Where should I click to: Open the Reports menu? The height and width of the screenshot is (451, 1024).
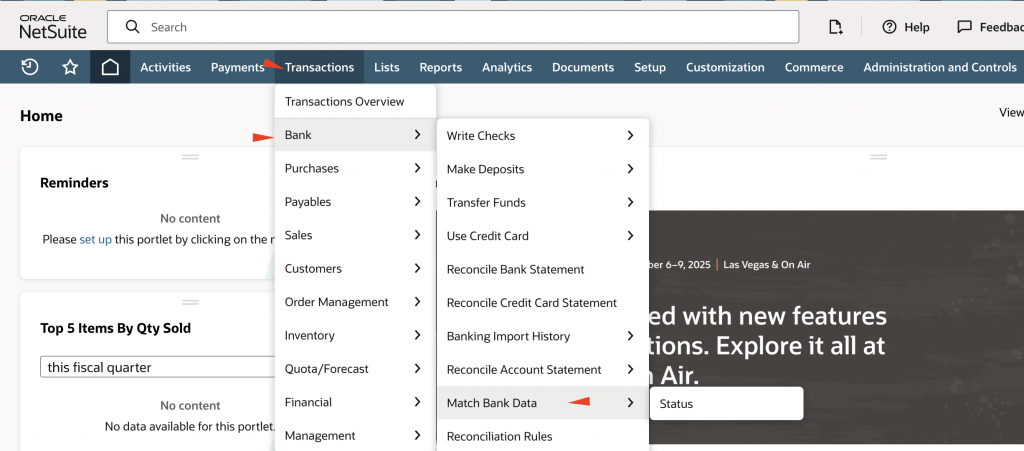(440, 67)
